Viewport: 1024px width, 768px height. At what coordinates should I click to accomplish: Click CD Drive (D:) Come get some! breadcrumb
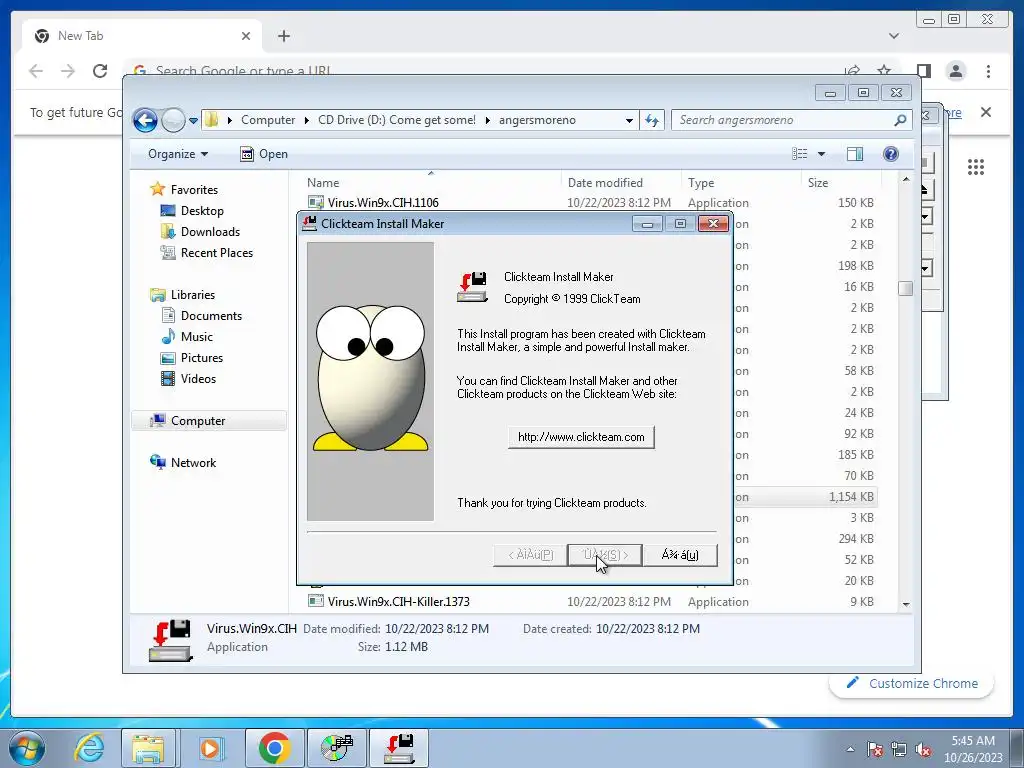pyautogui.click(x=396, y=120)
